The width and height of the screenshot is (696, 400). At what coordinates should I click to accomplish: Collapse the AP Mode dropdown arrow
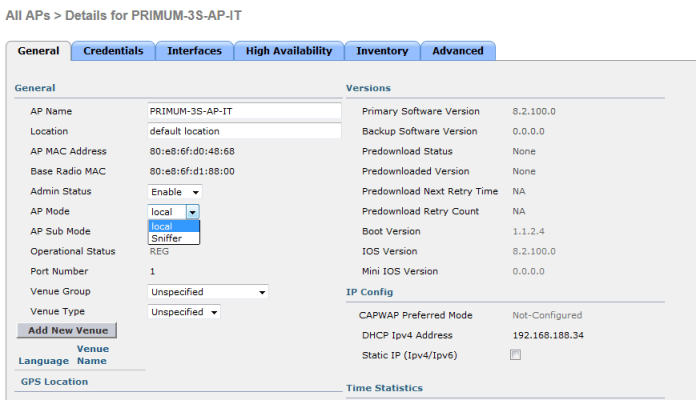coord(193,212)
